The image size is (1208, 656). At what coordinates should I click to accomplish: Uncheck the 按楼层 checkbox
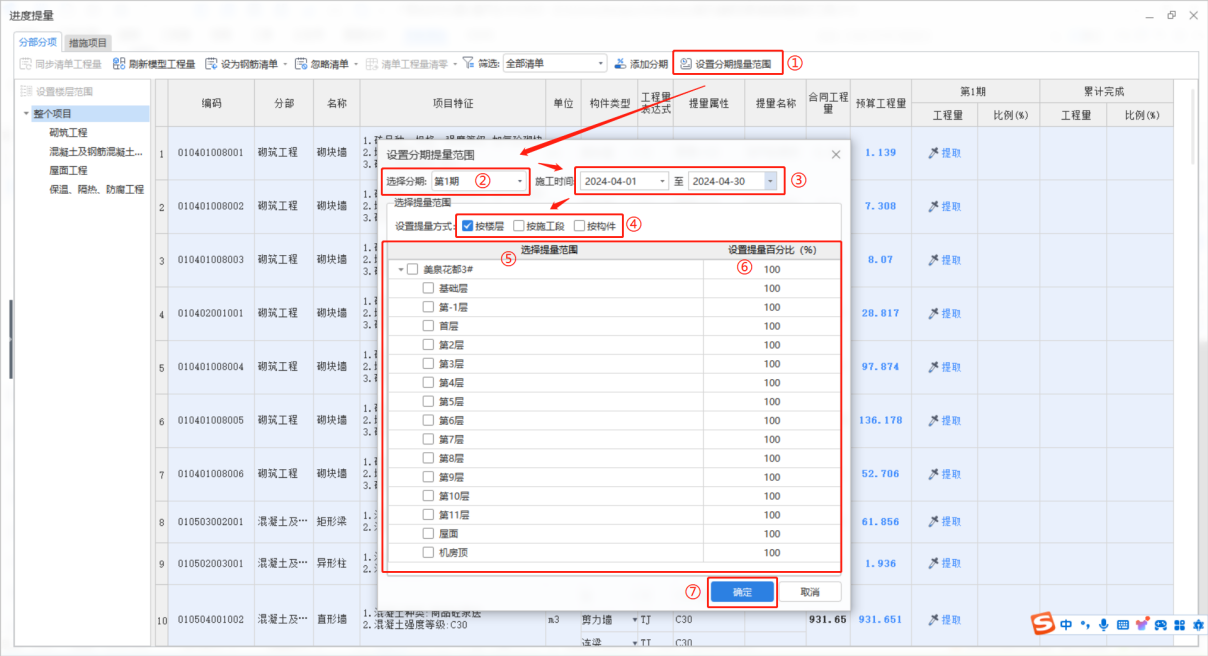tap(467, 226)
